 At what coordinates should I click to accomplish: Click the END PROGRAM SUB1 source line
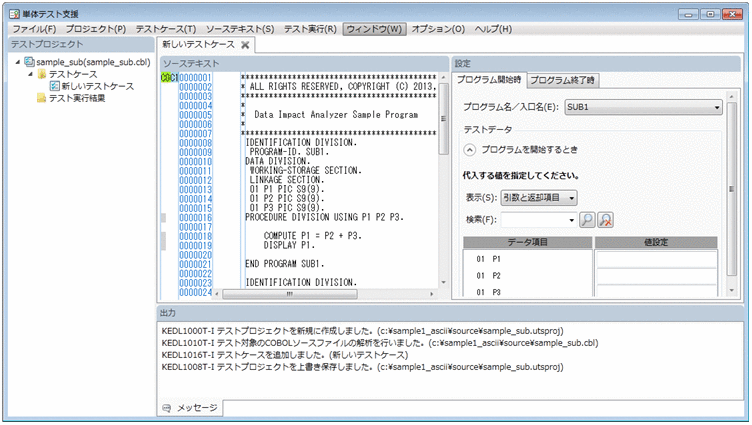click(284, 264)
